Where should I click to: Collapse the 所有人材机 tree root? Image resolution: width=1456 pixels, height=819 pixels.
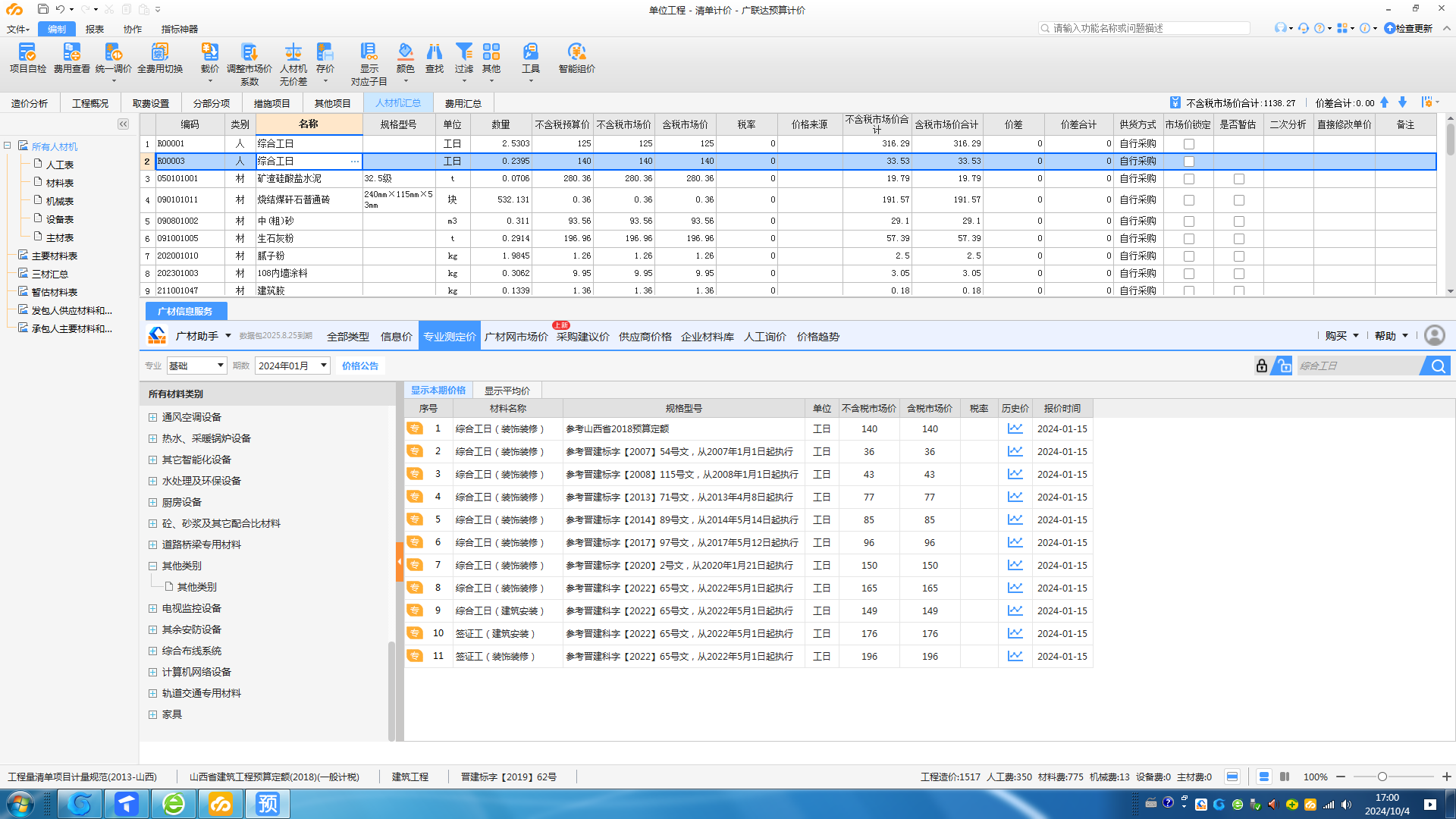(7, 146)
